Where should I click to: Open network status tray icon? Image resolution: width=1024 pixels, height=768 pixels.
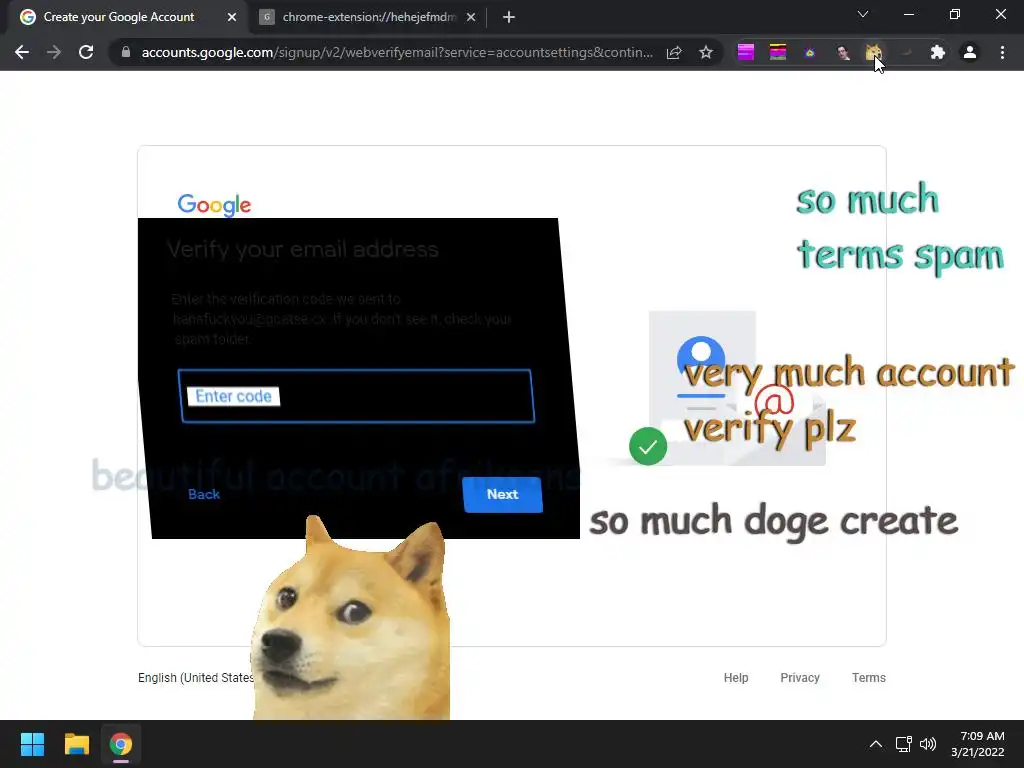click(903, 744)
